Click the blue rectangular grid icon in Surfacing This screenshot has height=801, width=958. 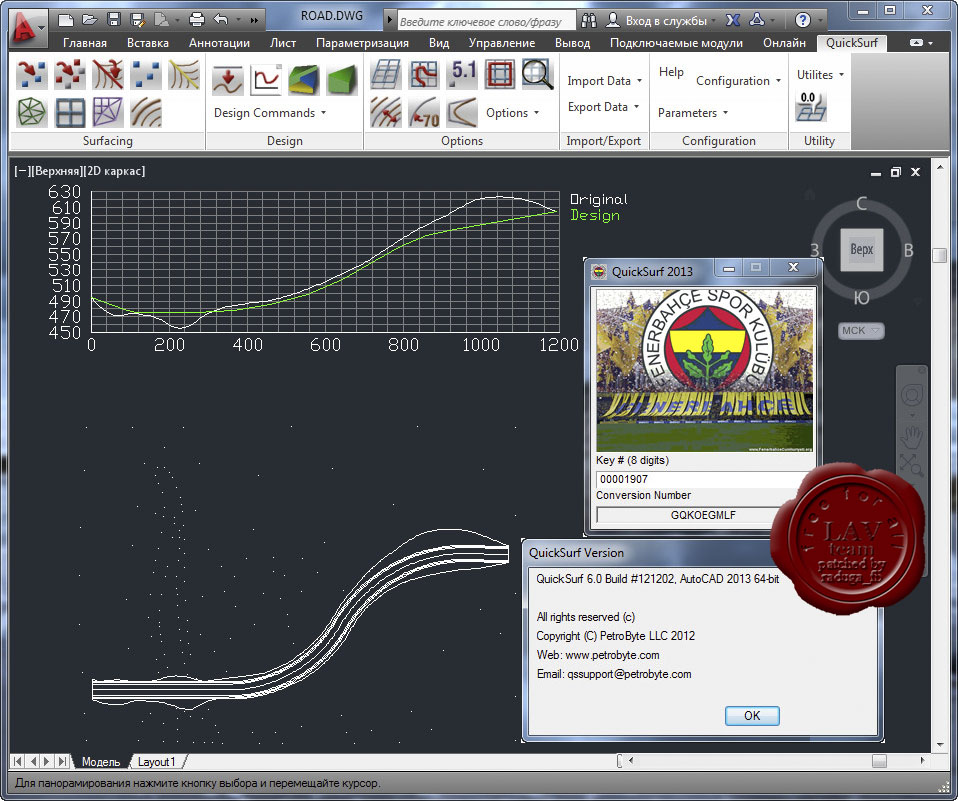[x=70, y=112]
